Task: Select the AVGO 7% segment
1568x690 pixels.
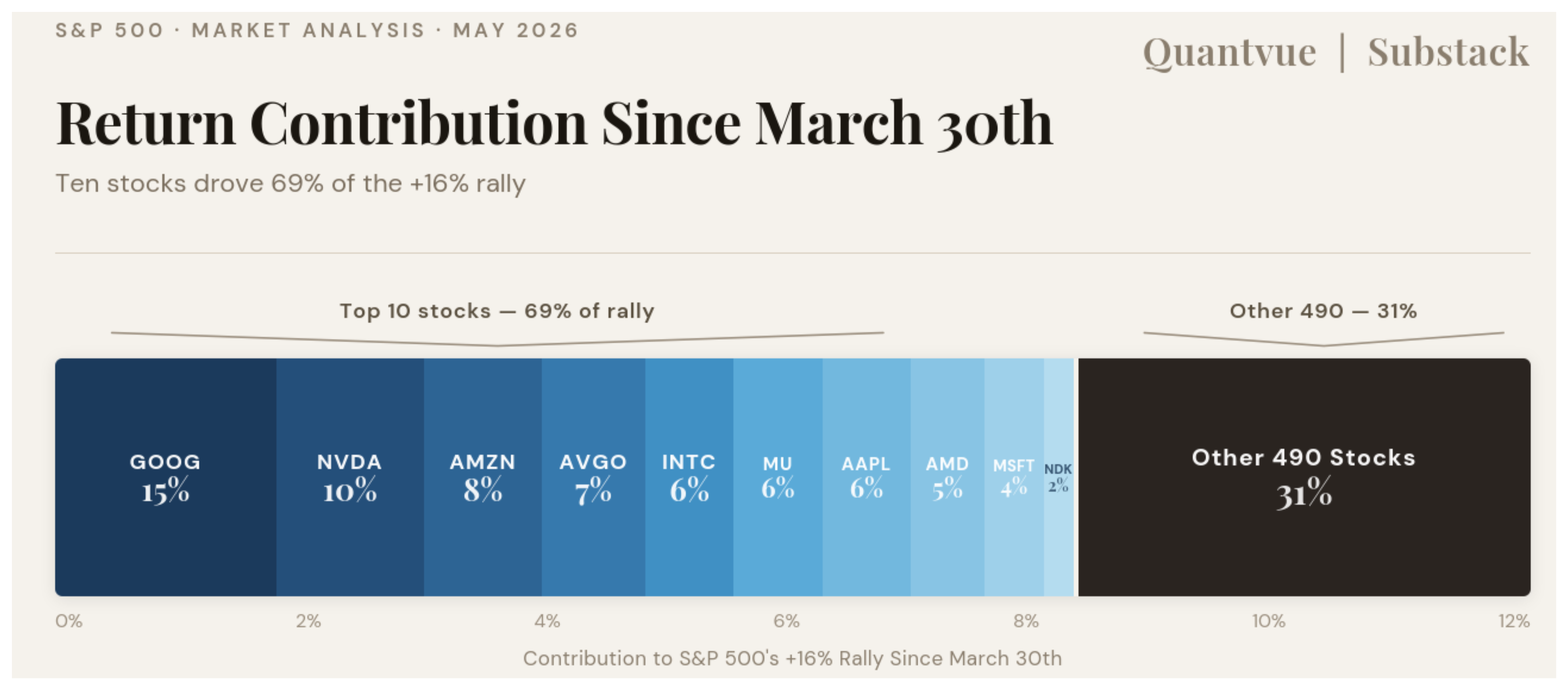Action: pyautogui.click(x=593, y=477)
